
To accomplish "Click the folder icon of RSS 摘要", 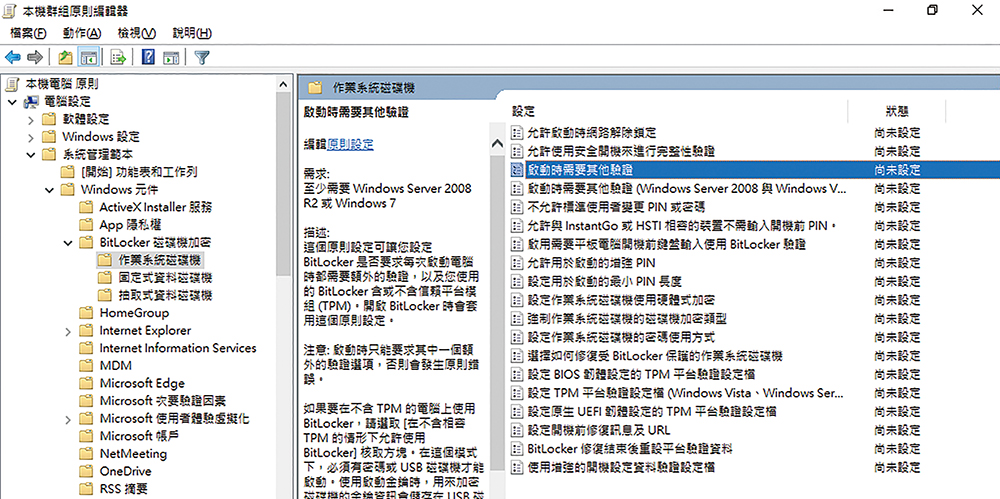I will 86,489.
